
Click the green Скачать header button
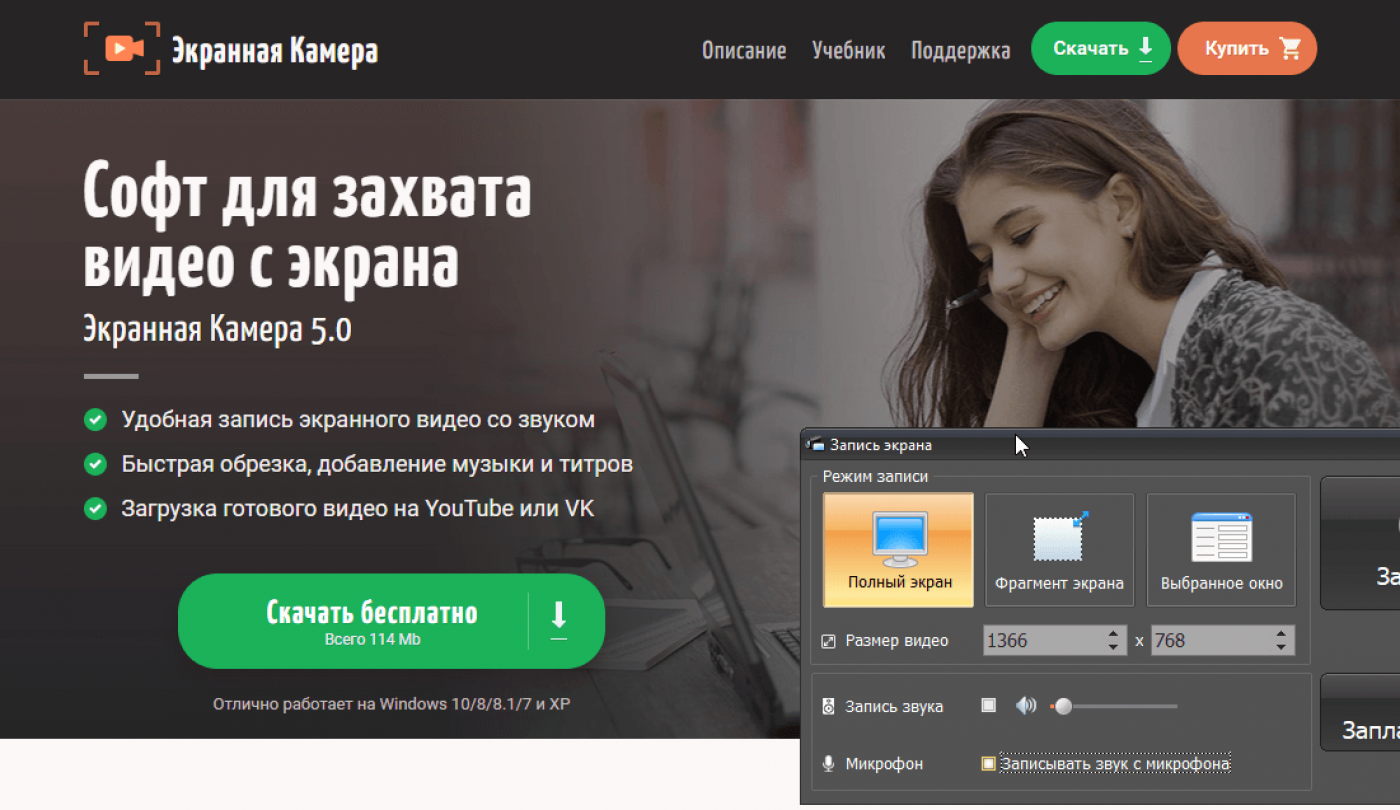(1101, 48)
